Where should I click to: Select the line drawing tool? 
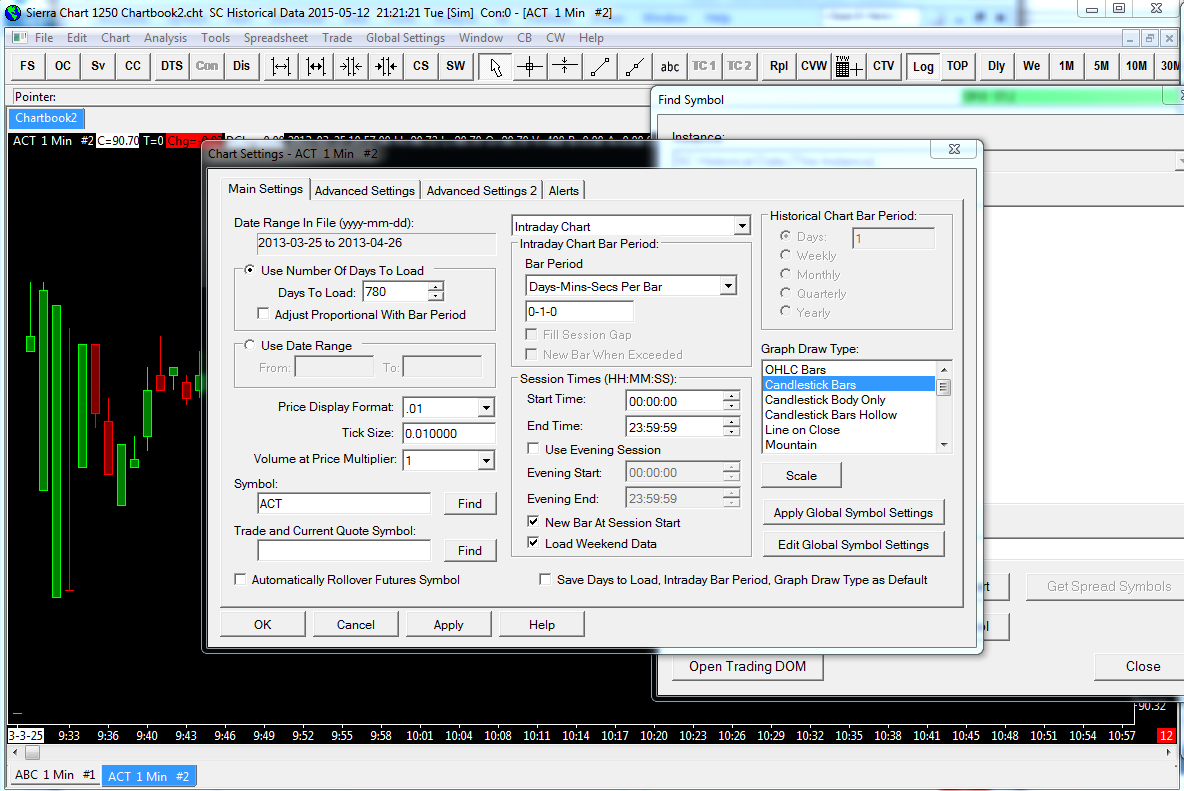600,66
